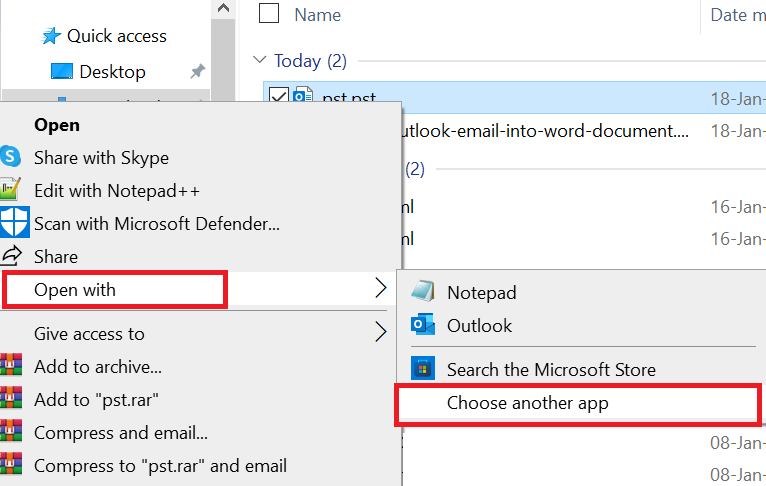Click the Notepad icon in the submenu
The height and width of the screenshot is (486, 766).
[x=423, y=292]
